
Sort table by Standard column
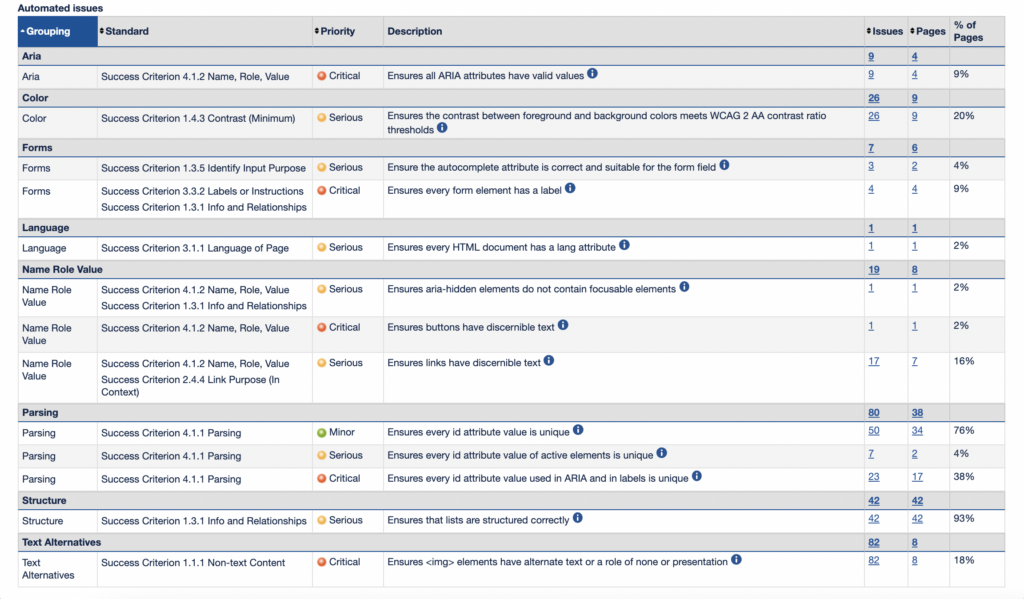127,31
